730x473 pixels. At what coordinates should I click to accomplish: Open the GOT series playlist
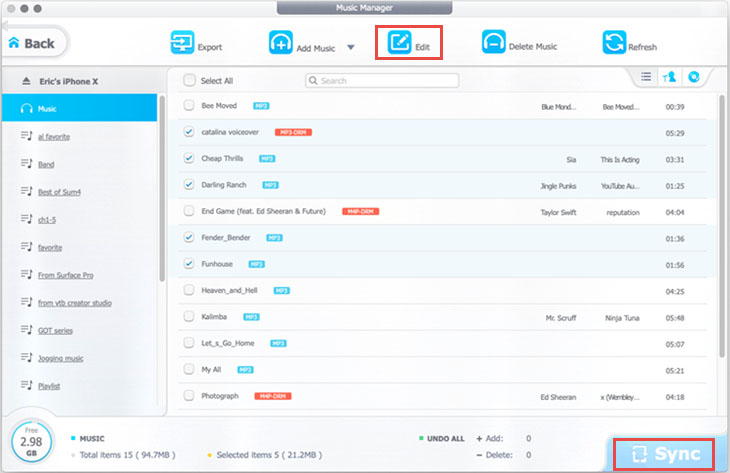click(x=55, y=331)
